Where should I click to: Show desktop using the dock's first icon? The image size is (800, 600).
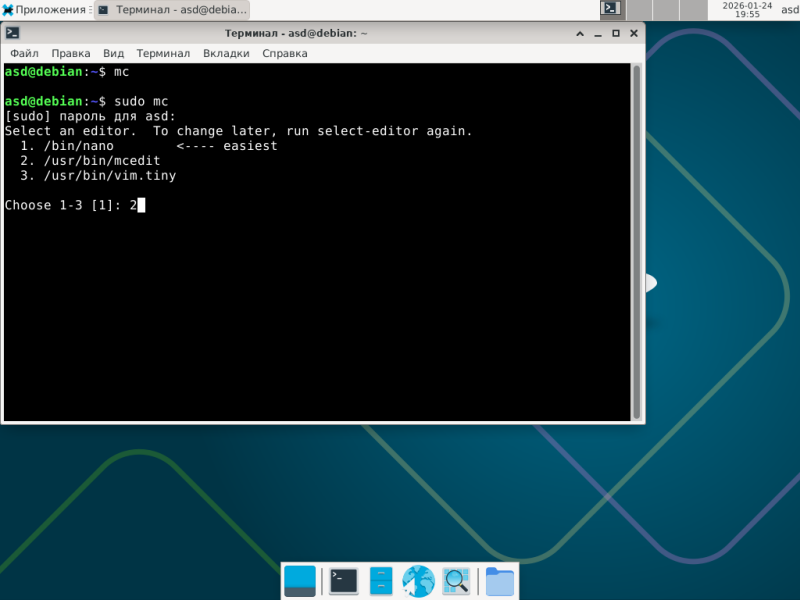pyautogui.click(x=299, y=581)
